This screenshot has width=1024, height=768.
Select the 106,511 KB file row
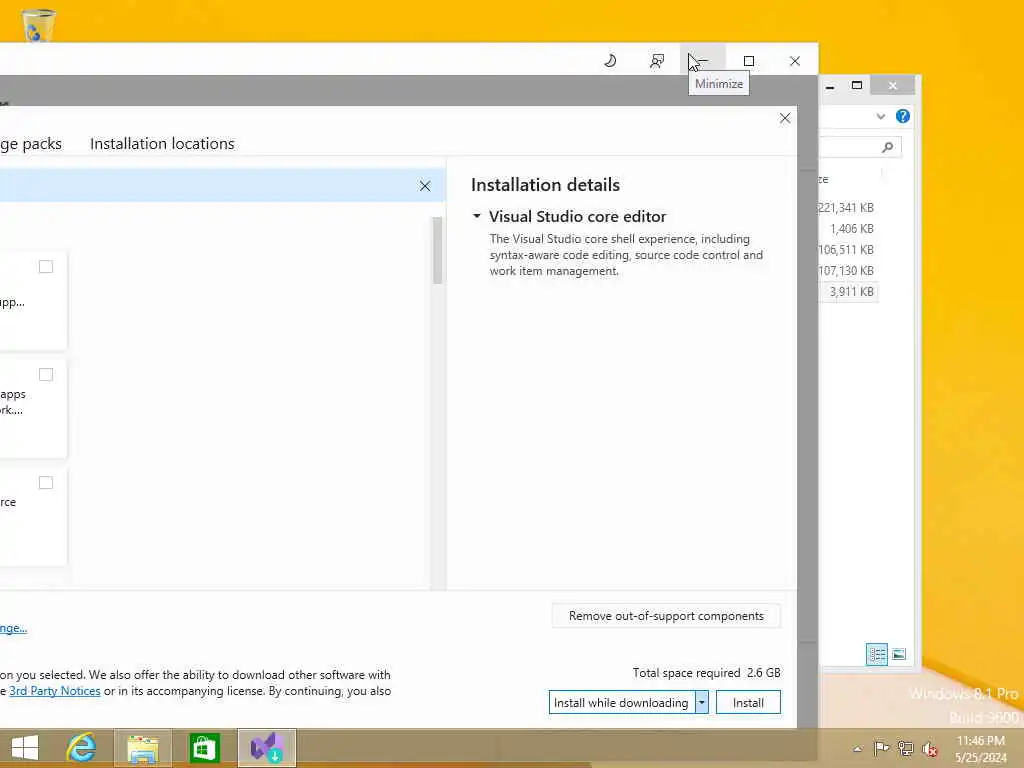pyautogui.click(x=847, y=249)
